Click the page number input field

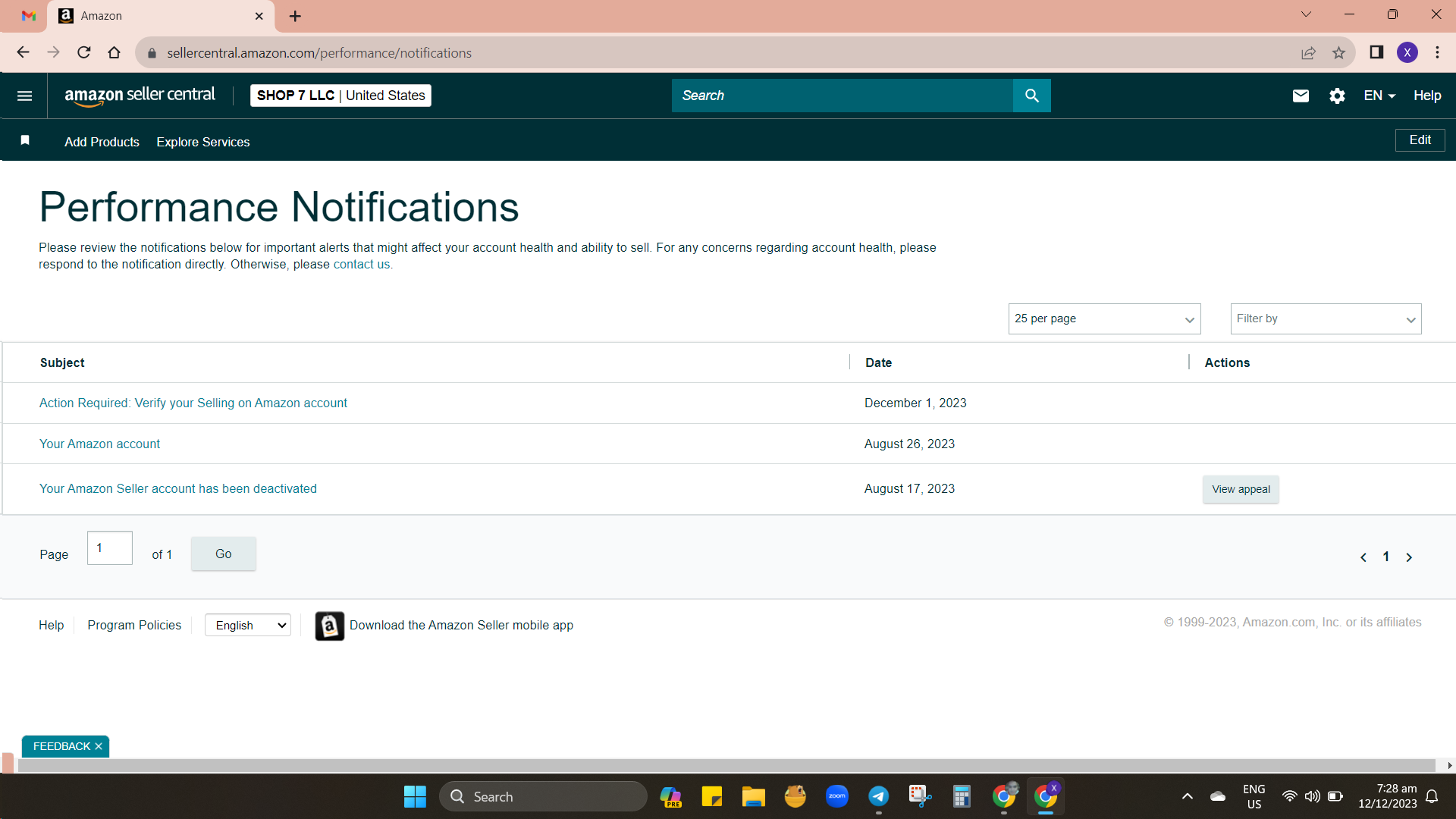[x=110, y=548]
